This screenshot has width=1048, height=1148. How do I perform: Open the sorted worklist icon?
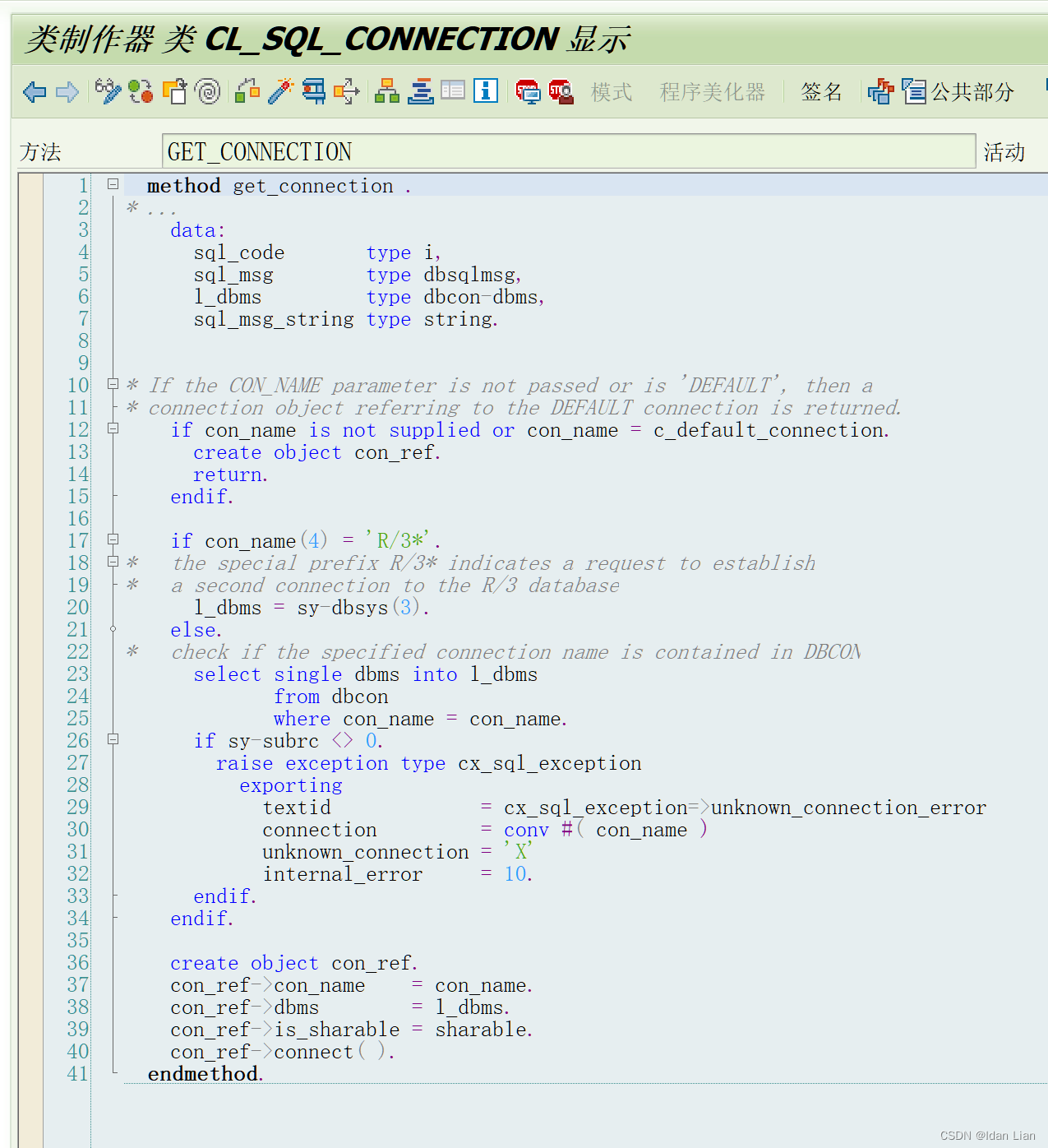tap(420, 92)
